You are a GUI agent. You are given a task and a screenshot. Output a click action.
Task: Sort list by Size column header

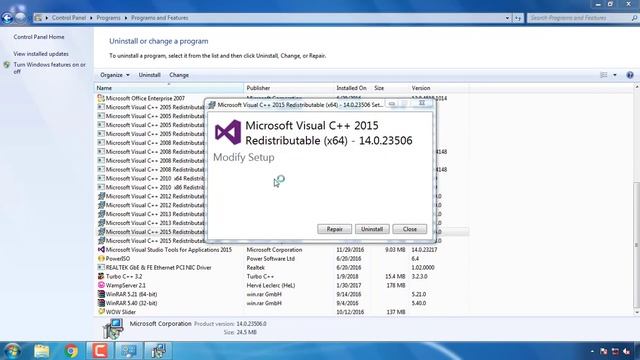coord(390,88)
